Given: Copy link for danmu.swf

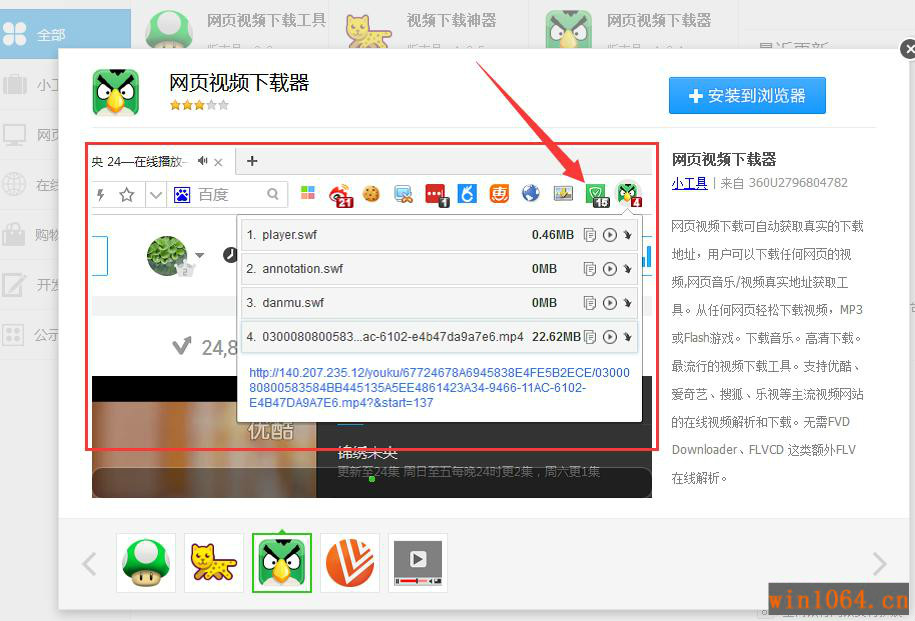Looking at the screenshot, I should 590,303.
